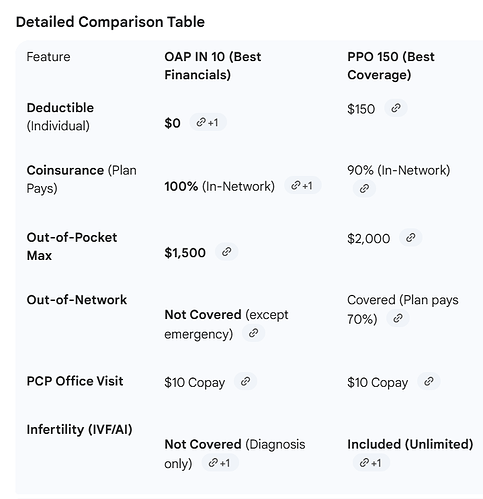
Task: Open link icon beside PPO $10 Copay
Action: point(429,381)
